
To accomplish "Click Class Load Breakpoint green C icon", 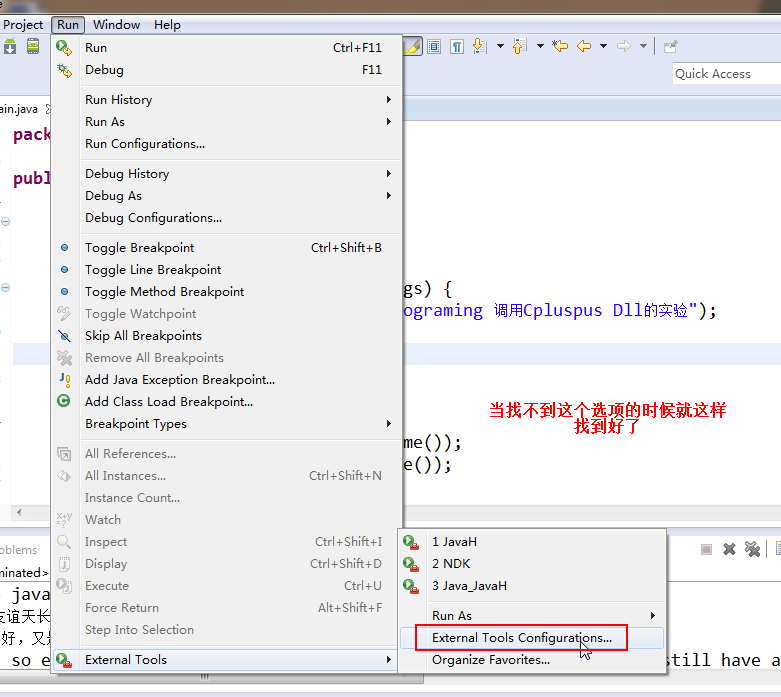I will pos(64,401).
